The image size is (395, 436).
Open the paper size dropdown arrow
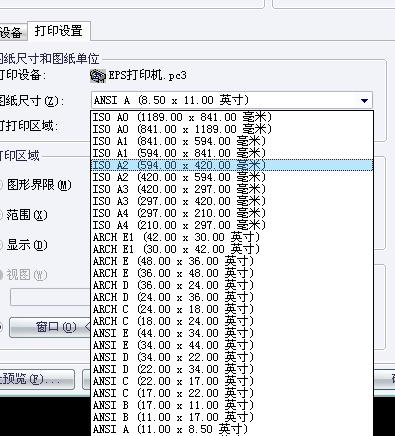tap(364, 100)
